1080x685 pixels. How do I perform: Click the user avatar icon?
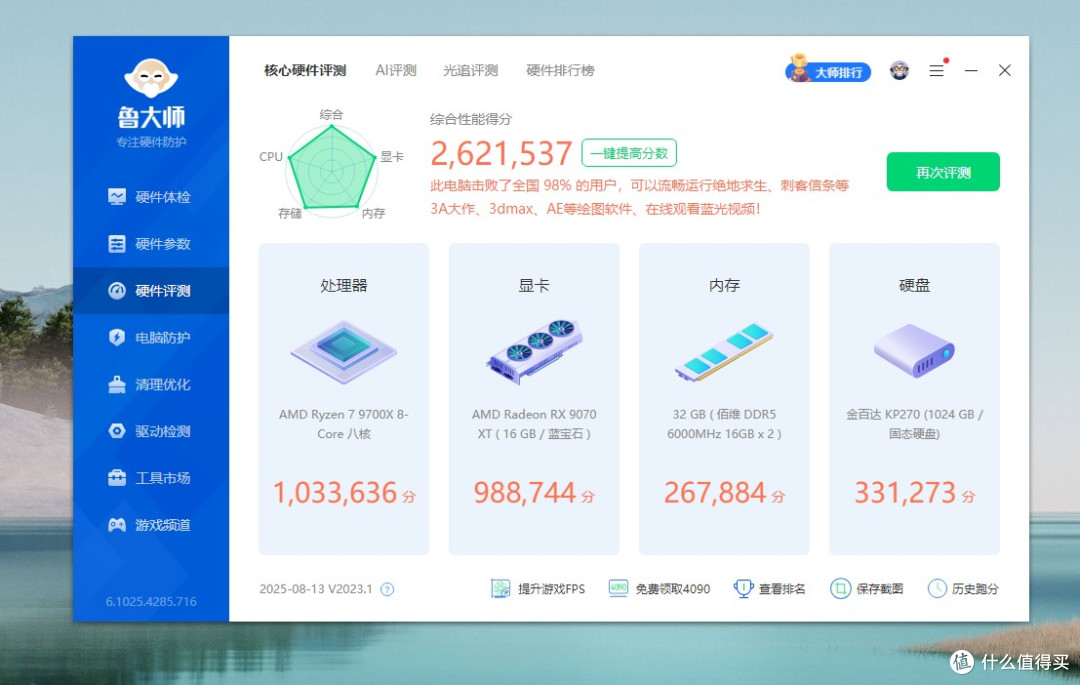click(899, 70)
